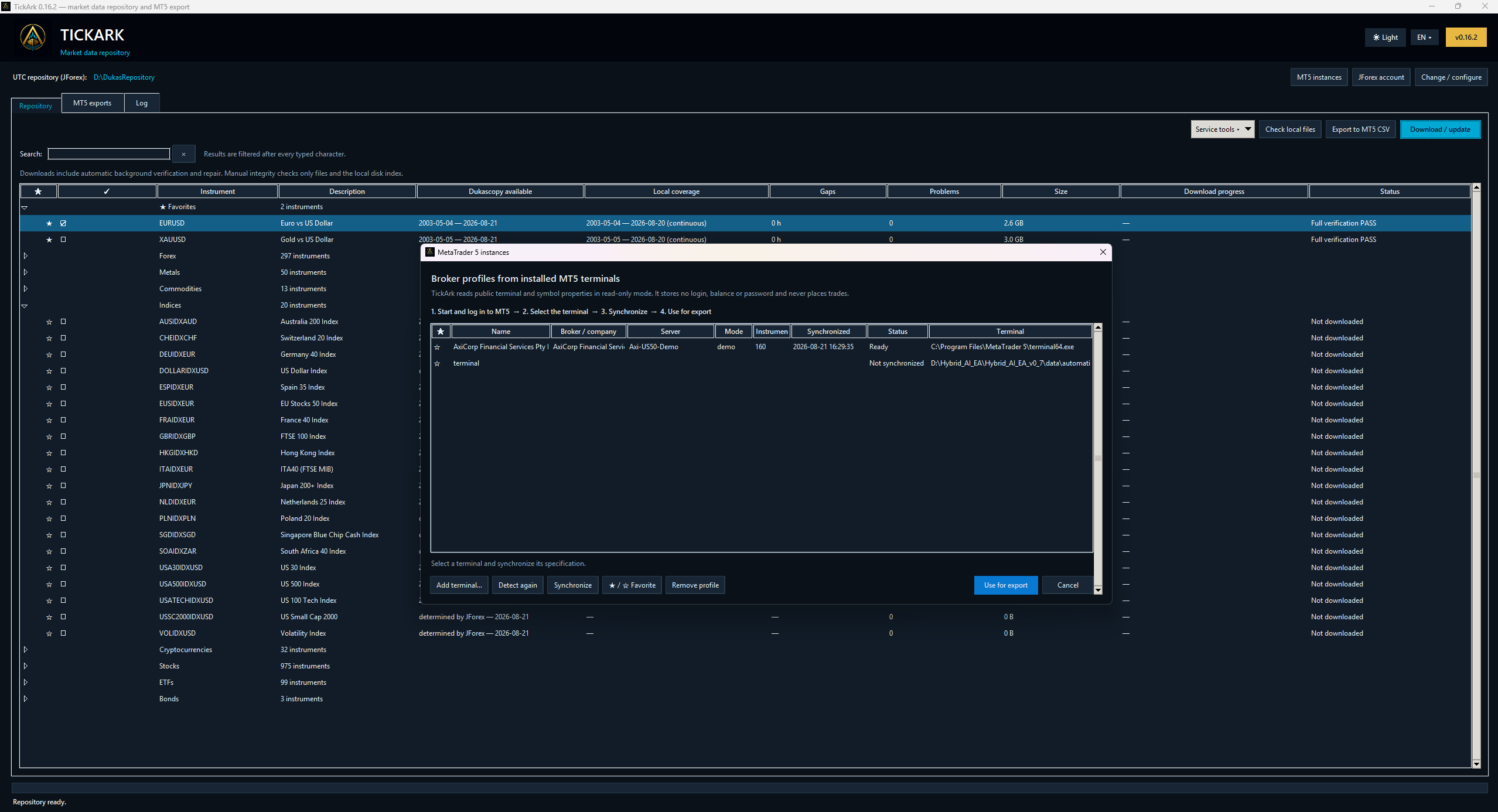
Task: Star the NLDIDXEUR instrument
Action: 49,502
